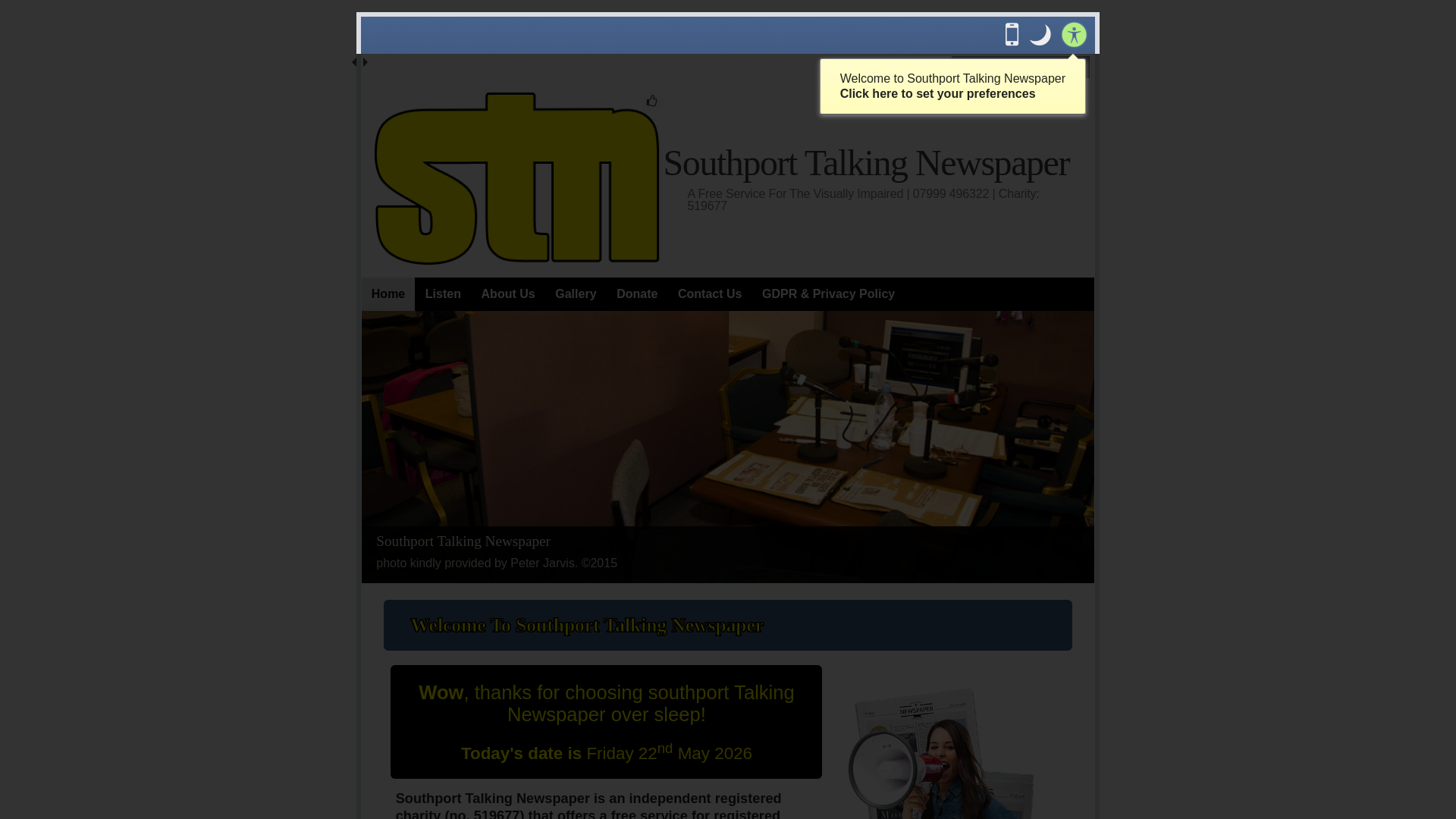This screenshot has width=1456, height=819.
Task: Open the Home menu item
Action: [388, 294]
